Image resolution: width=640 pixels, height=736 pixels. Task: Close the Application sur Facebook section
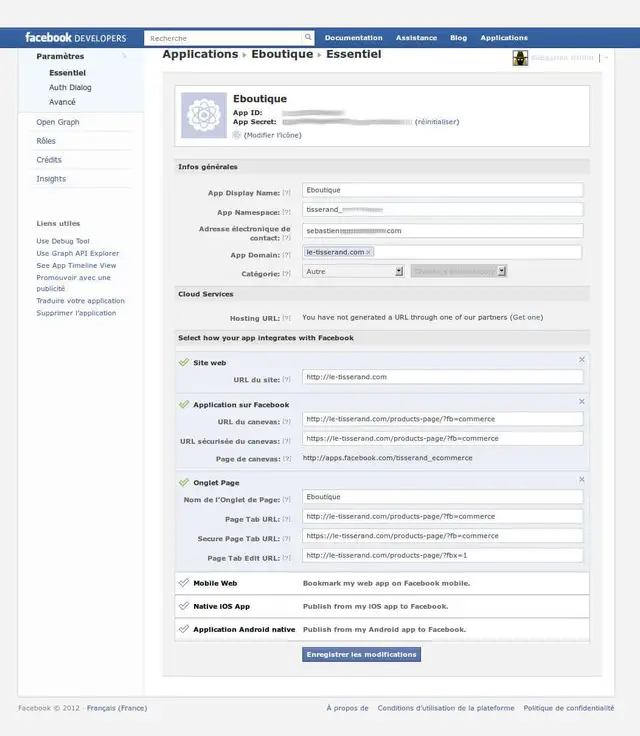tap(582, 401)
